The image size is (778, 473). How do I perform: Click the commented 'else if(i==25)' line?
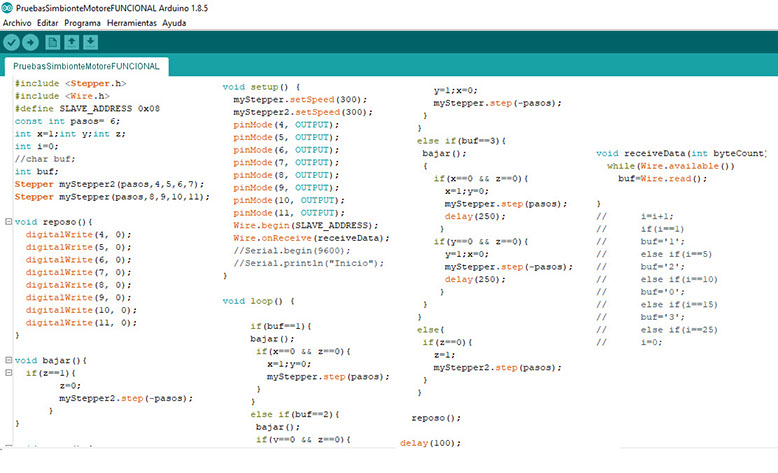pos(679,330)
